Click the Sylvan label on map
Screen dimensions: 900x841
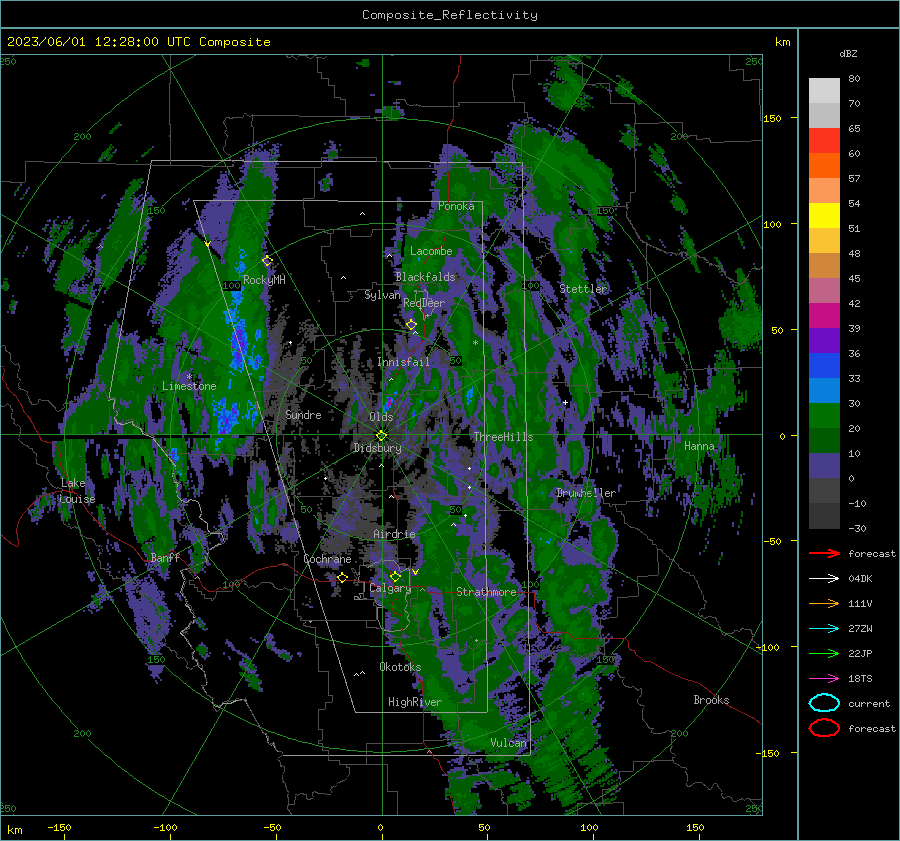coord(382,295)
